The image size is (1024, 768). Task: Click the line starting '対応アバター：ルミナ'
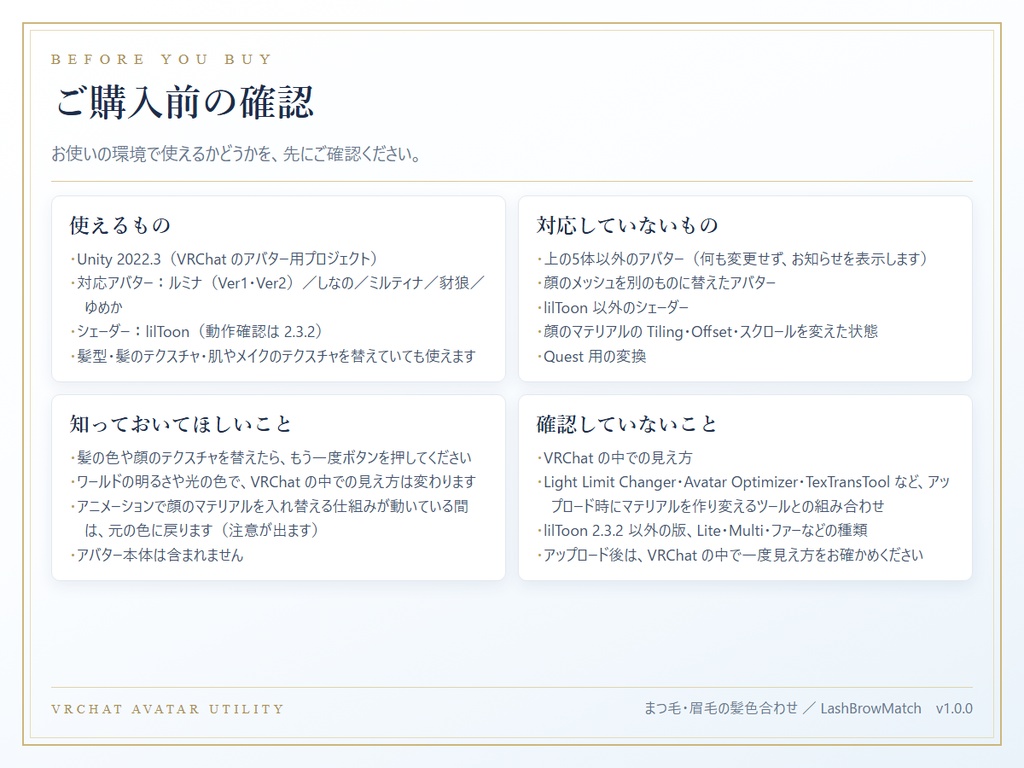pyautogui.click(x=278, y=283)
